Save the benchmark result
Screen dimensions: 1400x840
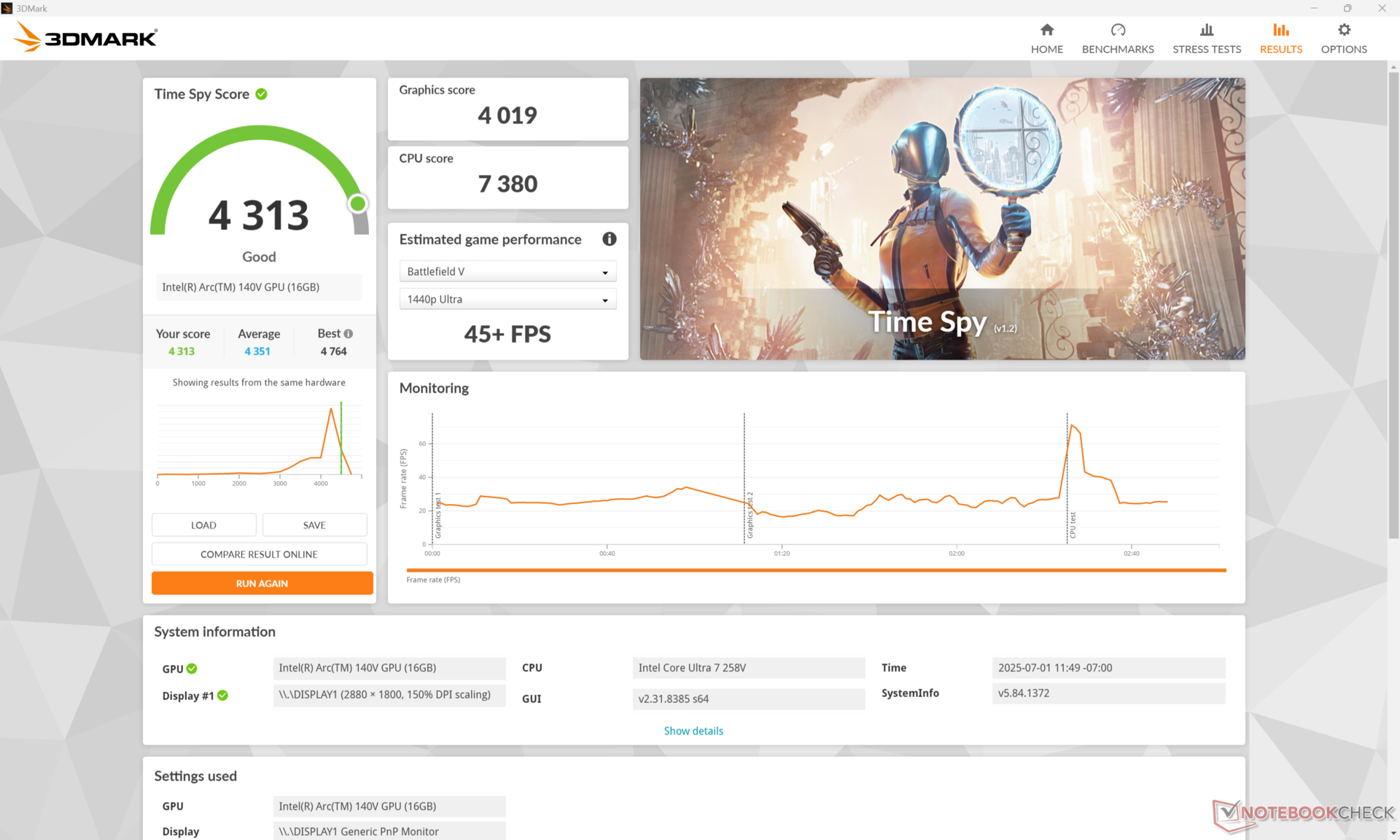click(314, 525)
